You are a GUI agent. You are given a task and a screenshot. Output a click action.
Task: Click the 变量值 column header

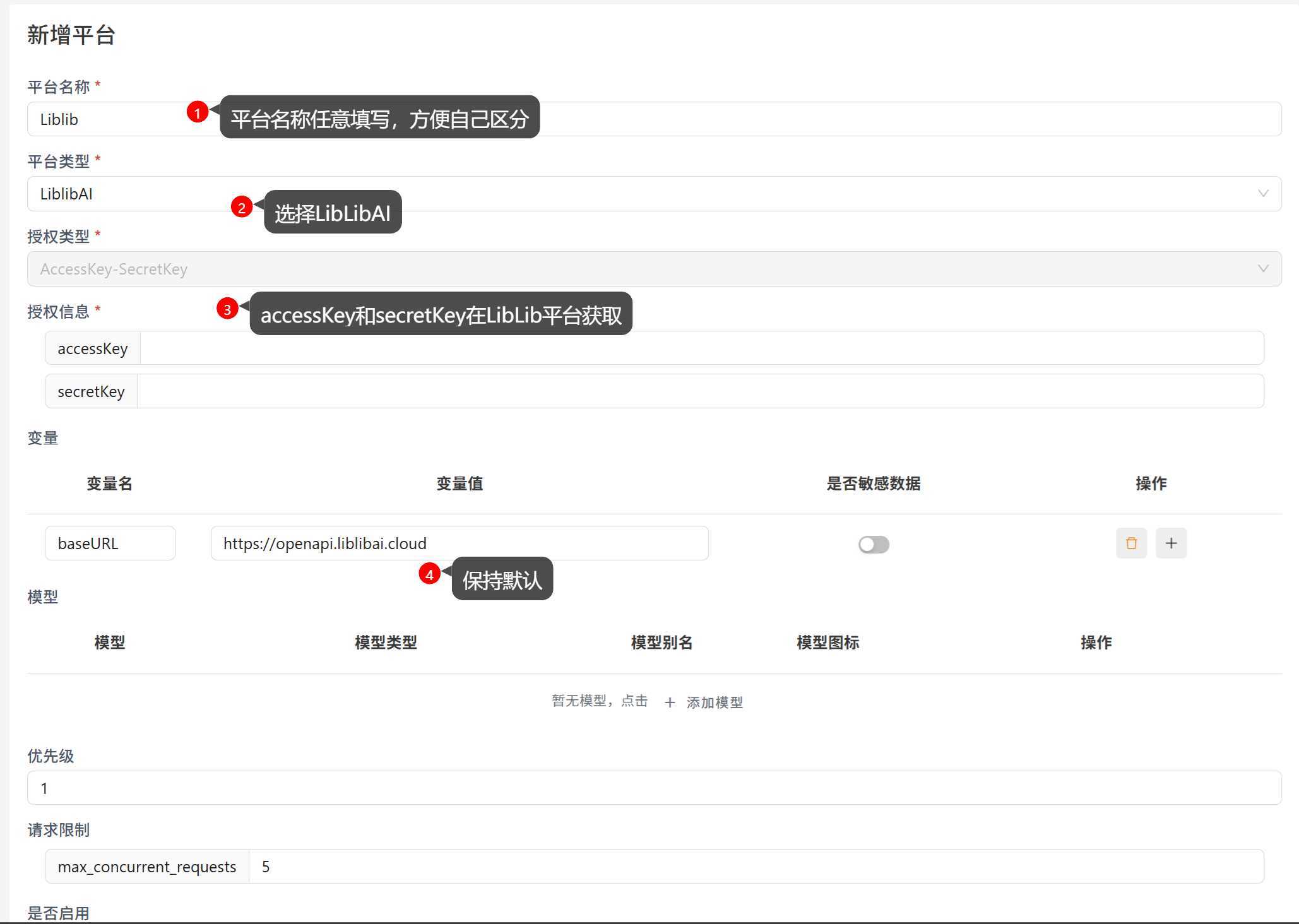pos(460,483)
